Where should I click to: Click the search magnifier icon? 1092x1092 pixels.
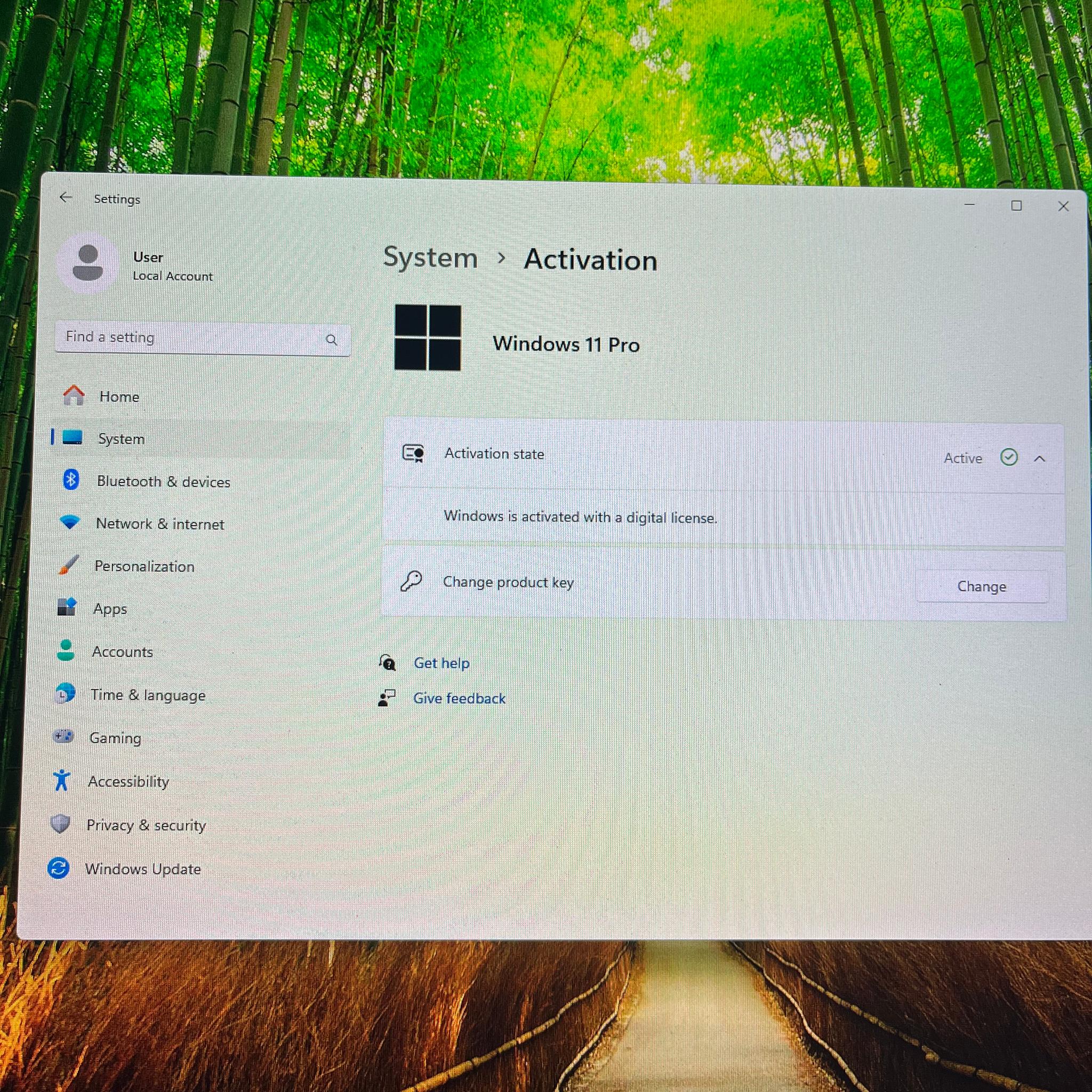coord(332,340)
